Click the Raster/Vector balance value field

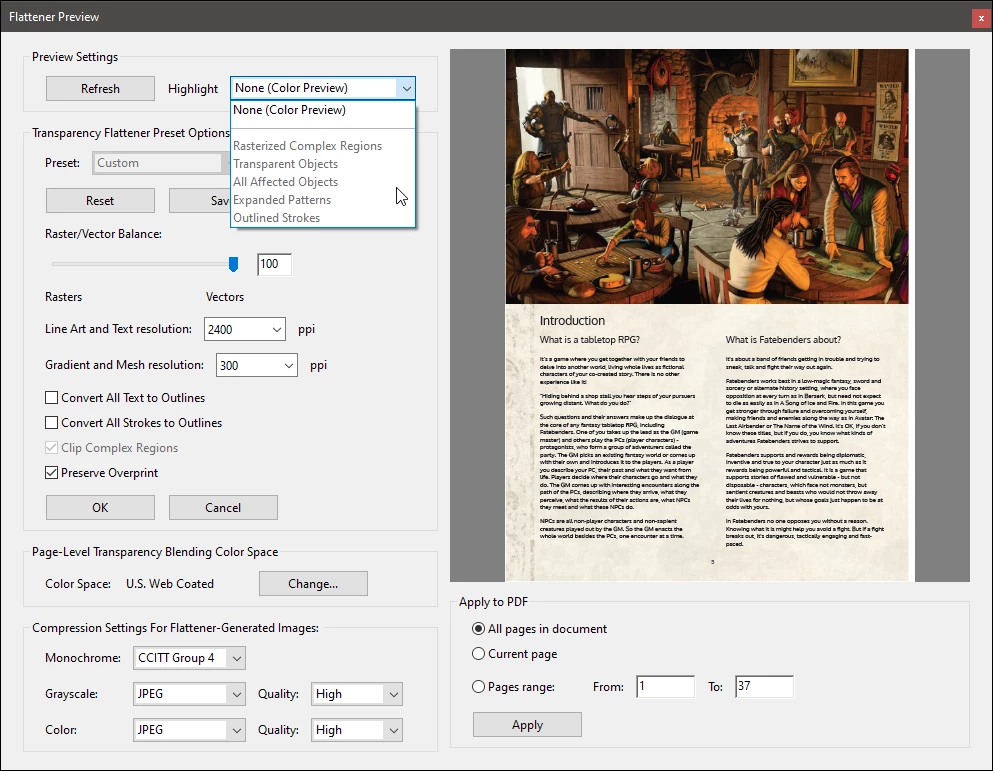pyautogui.click(x=274, y=264)
